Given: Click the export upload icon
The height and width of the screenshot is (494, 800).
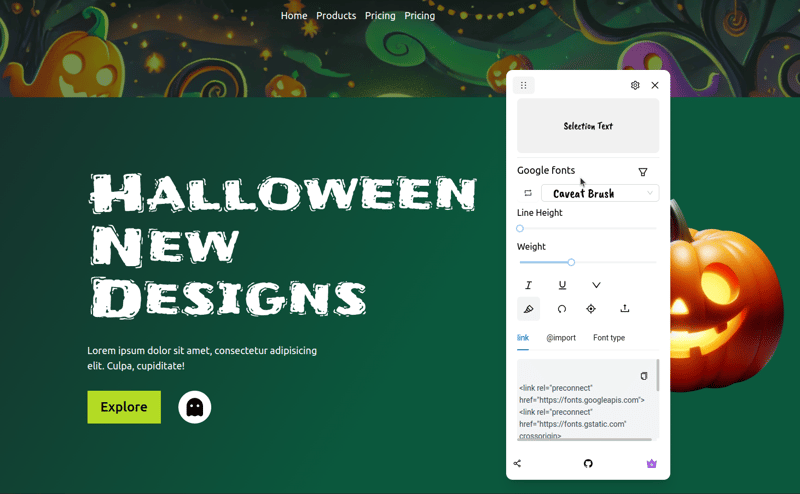Looking at the screenshot, I should coord(625,309).
